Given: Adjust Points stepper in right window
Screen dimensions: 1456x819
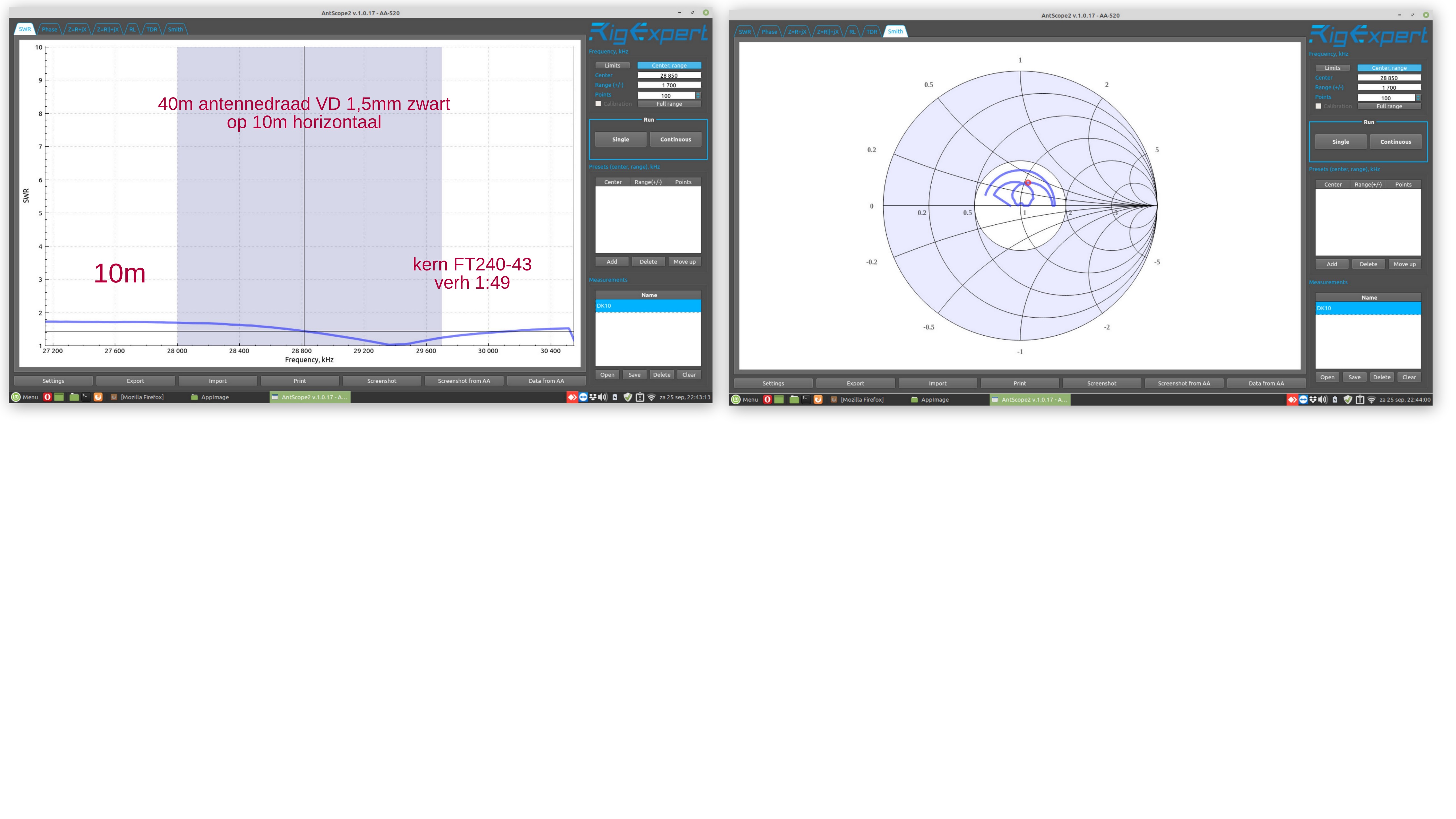Looking at the screenshot, I should 1418,98.
